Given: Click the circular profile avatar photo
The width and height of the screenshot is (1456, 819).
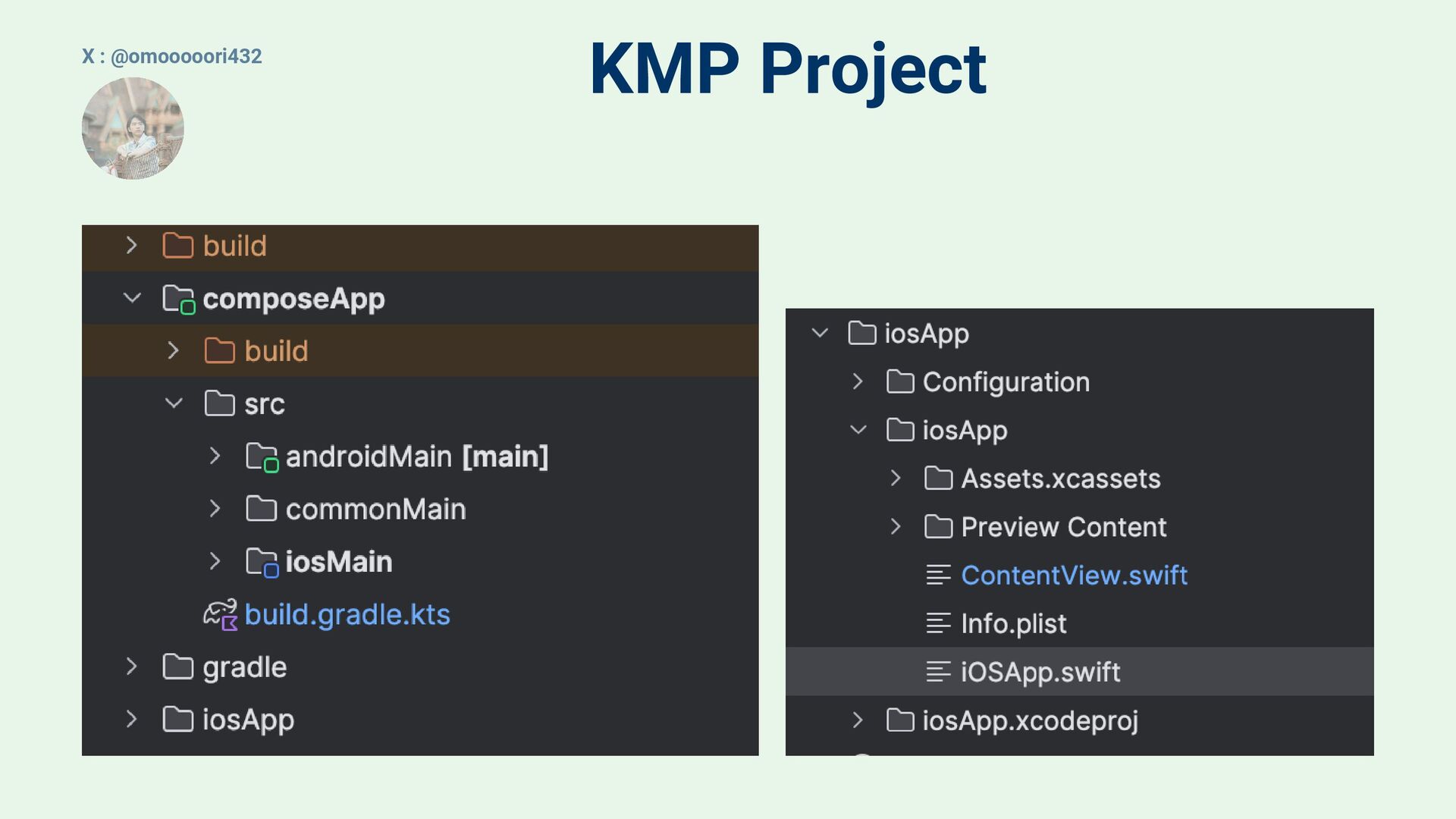Looking at the screenshot, I should click(x=133, y=128).
